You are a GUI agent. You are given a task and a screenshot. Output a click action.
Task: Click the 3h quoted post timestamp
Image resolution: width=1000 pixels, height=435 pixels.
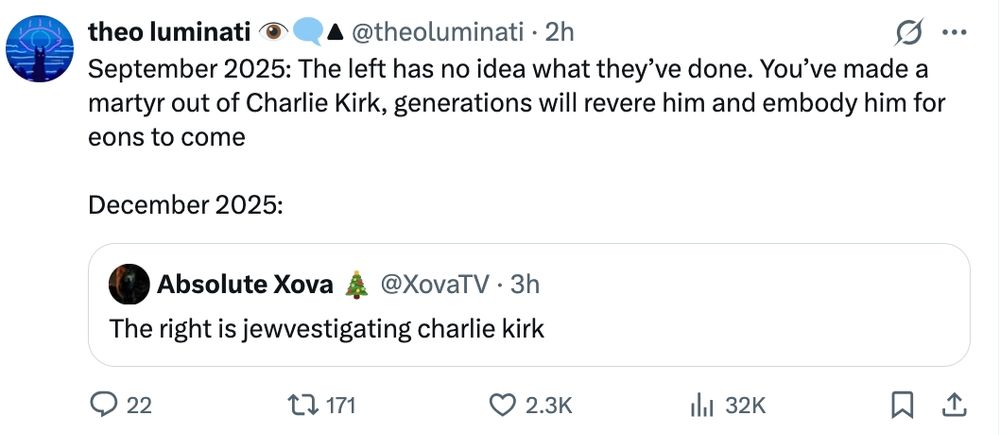coord(525,284)
